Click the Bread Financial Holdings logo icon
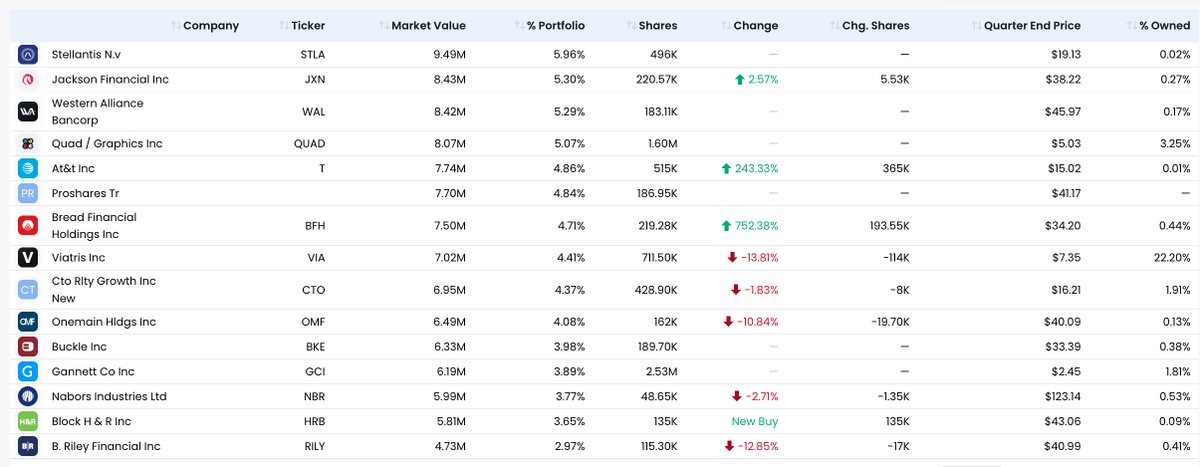This screenshot has width=1200, height=467. click(x=28, y=226)
